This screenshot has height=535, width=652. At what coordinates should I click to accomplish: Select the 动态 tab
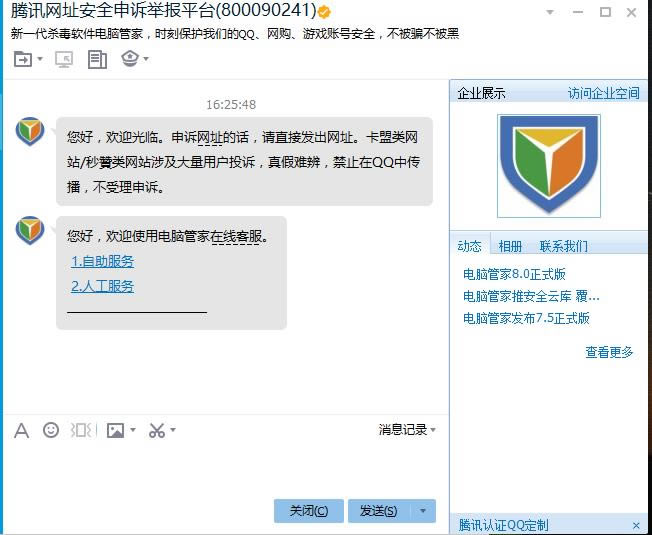click(x=469, y=246)
